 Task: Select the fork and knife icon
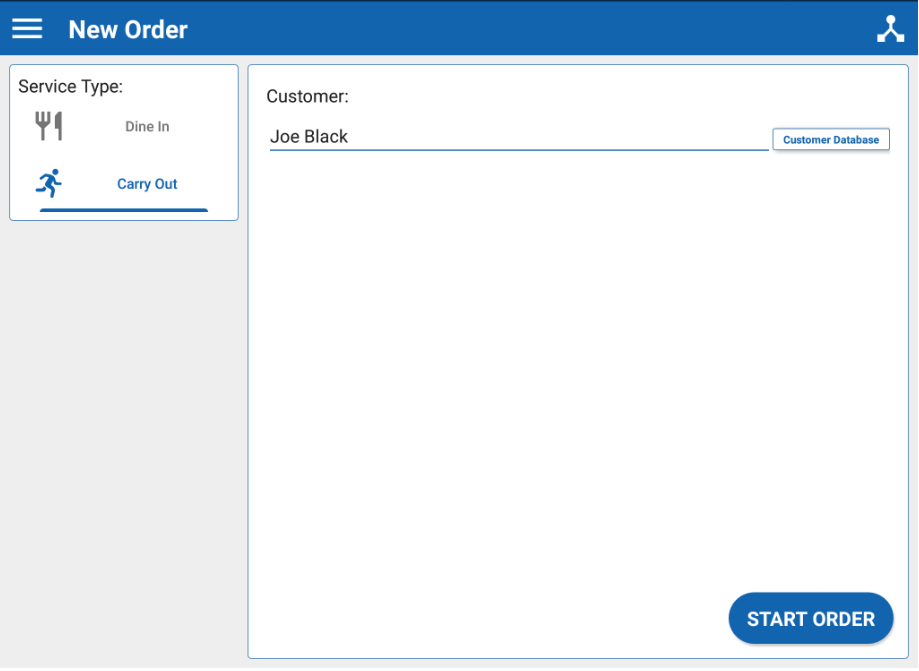[x=49, y=126]
